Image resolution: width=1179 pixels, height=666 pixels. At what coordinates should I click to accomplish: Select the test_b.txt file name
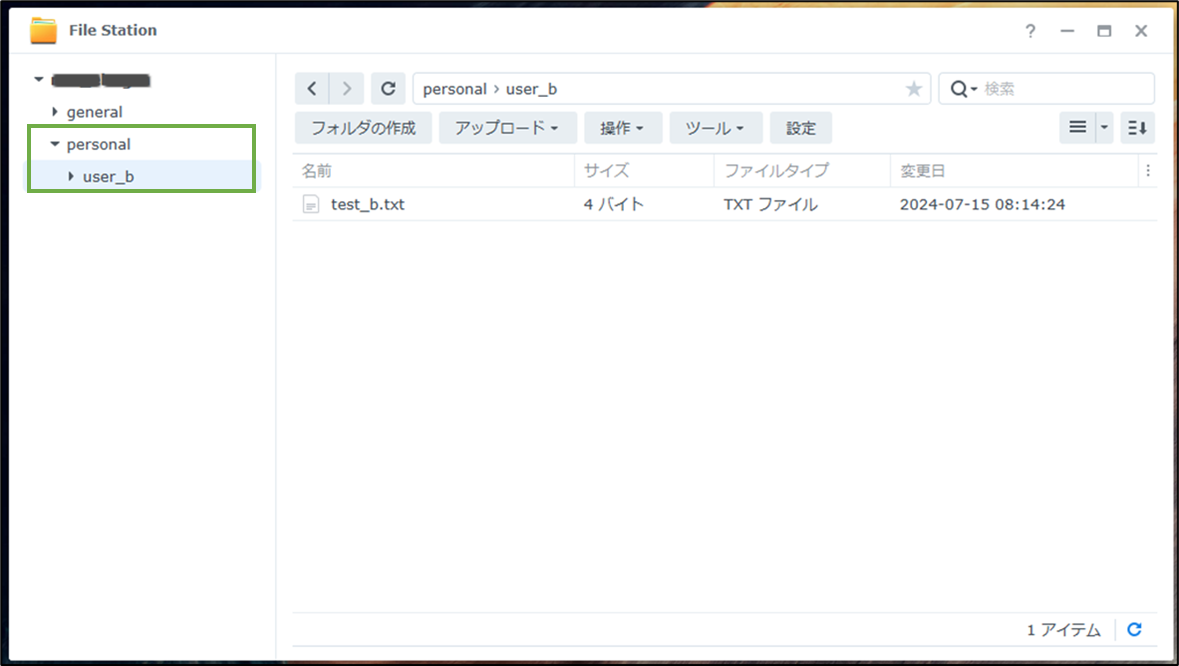[x=368, y=204]
